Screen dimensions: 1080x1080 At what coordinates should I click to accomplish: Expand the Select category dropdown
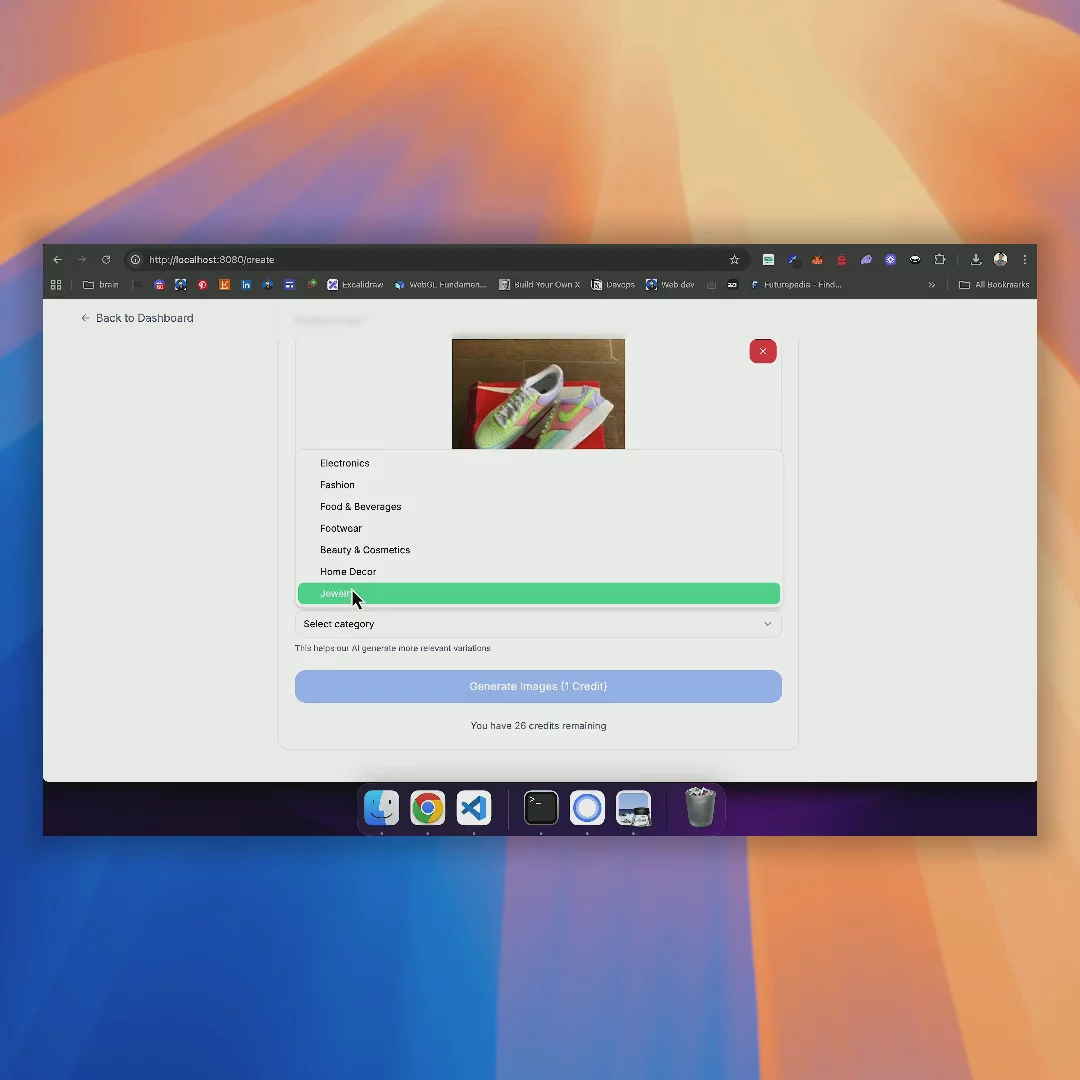(538, 624)
